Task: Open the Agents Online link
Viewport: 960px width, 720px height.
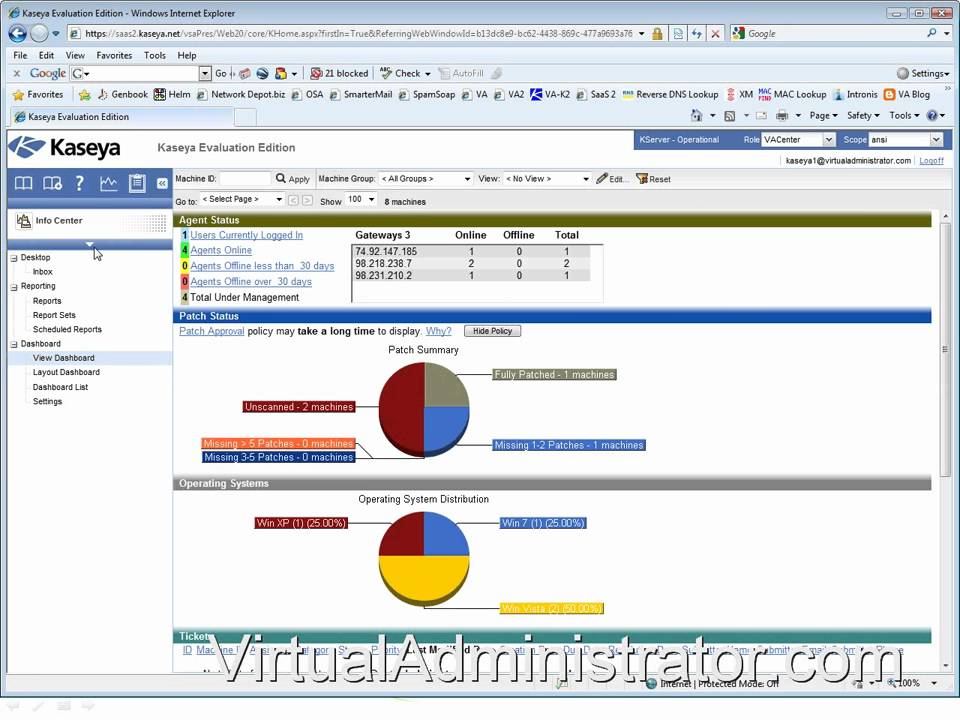Action: coord(221,250)
